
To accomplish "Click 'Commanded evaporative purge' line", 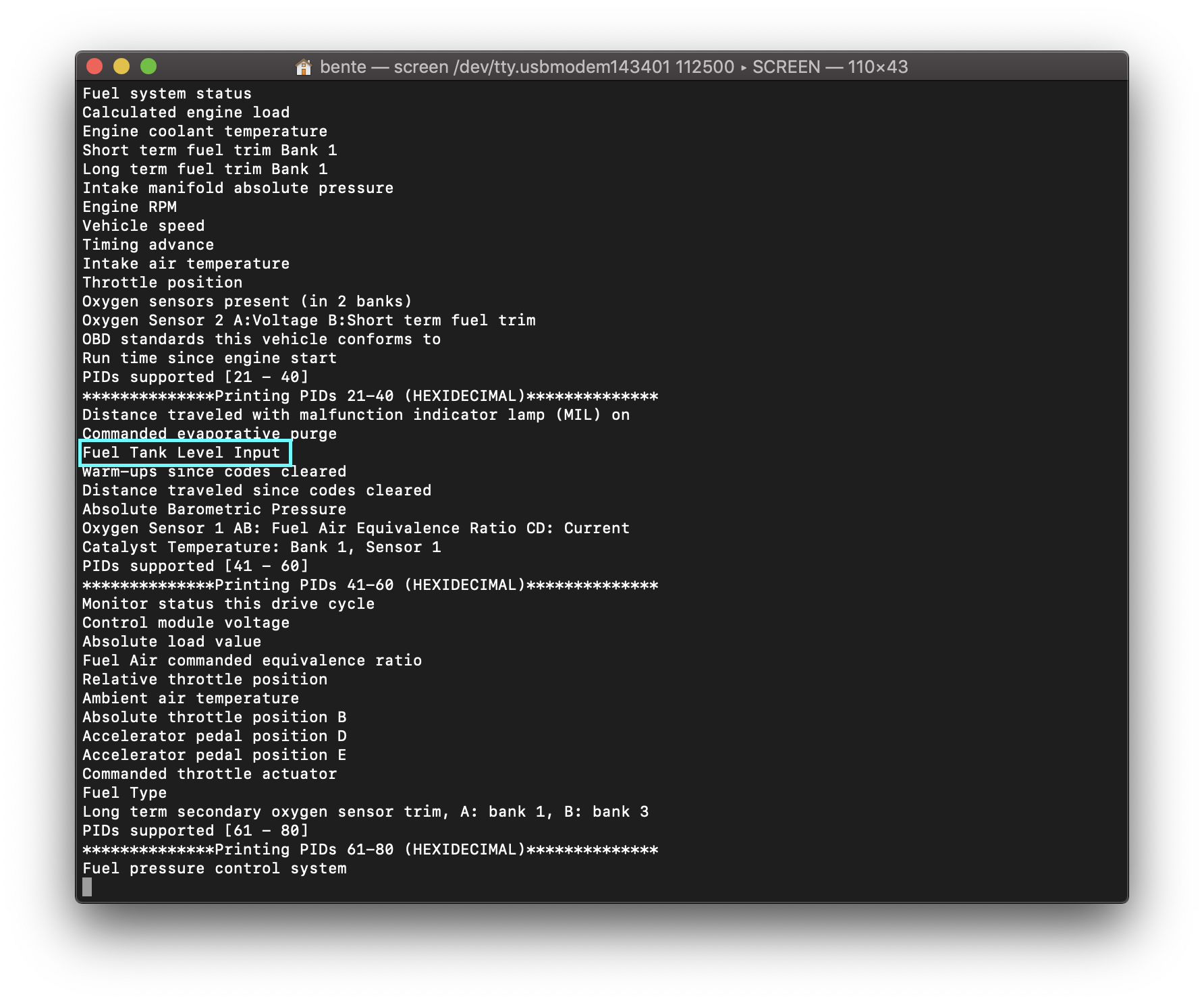I will click(x=209, y=434).
